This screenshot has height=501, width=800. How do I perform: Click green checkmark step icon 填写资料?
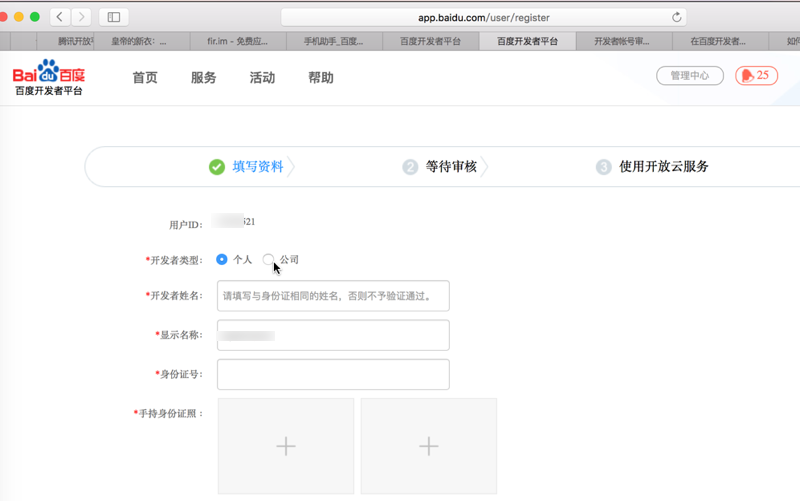[217, 167]
